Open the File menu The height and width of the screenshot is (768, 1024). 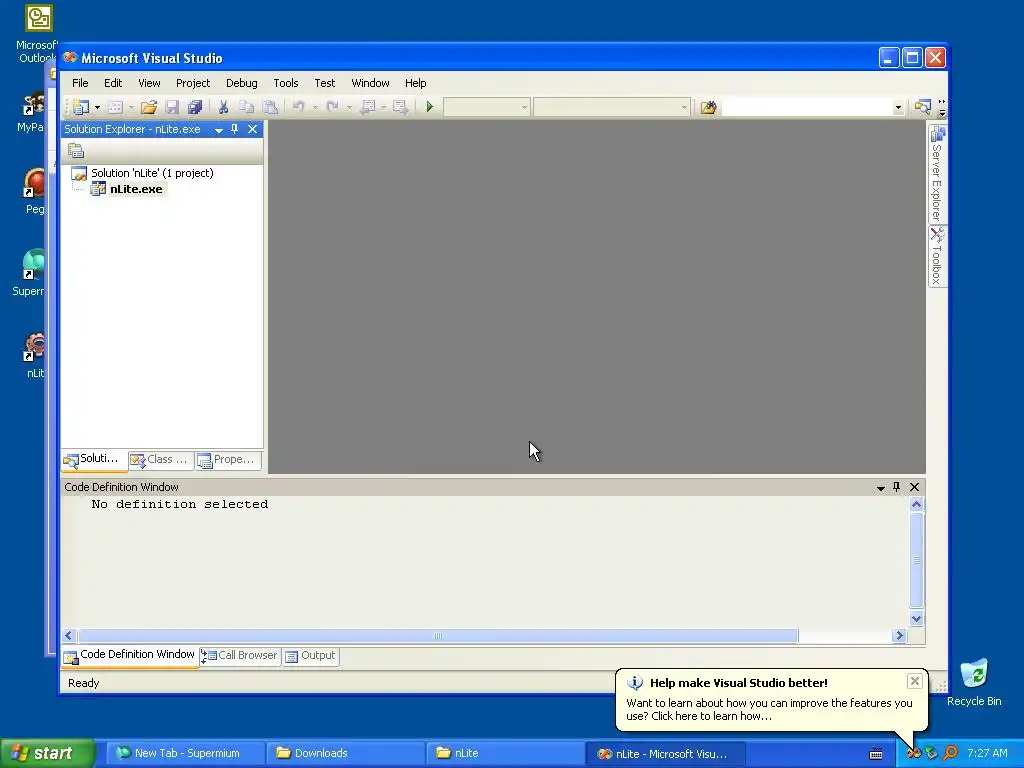click(80, 83)
